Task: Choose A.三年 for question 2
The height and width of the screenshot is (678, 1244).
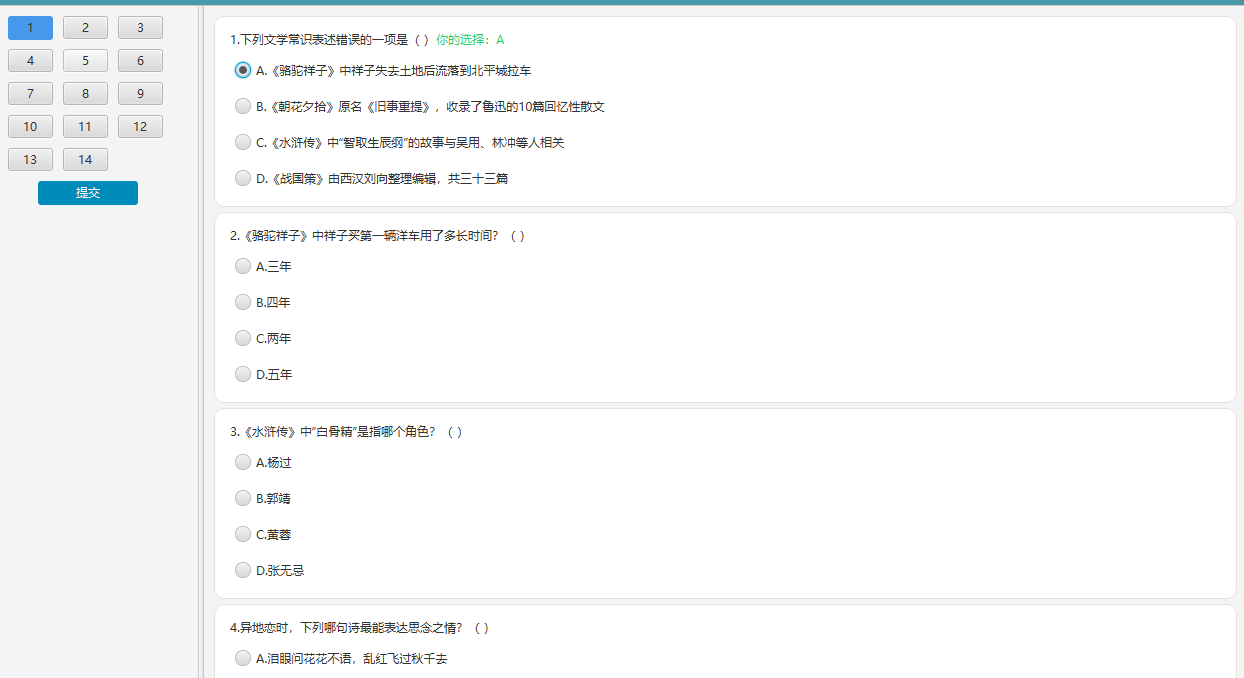Action: click(x=243, y=266)
